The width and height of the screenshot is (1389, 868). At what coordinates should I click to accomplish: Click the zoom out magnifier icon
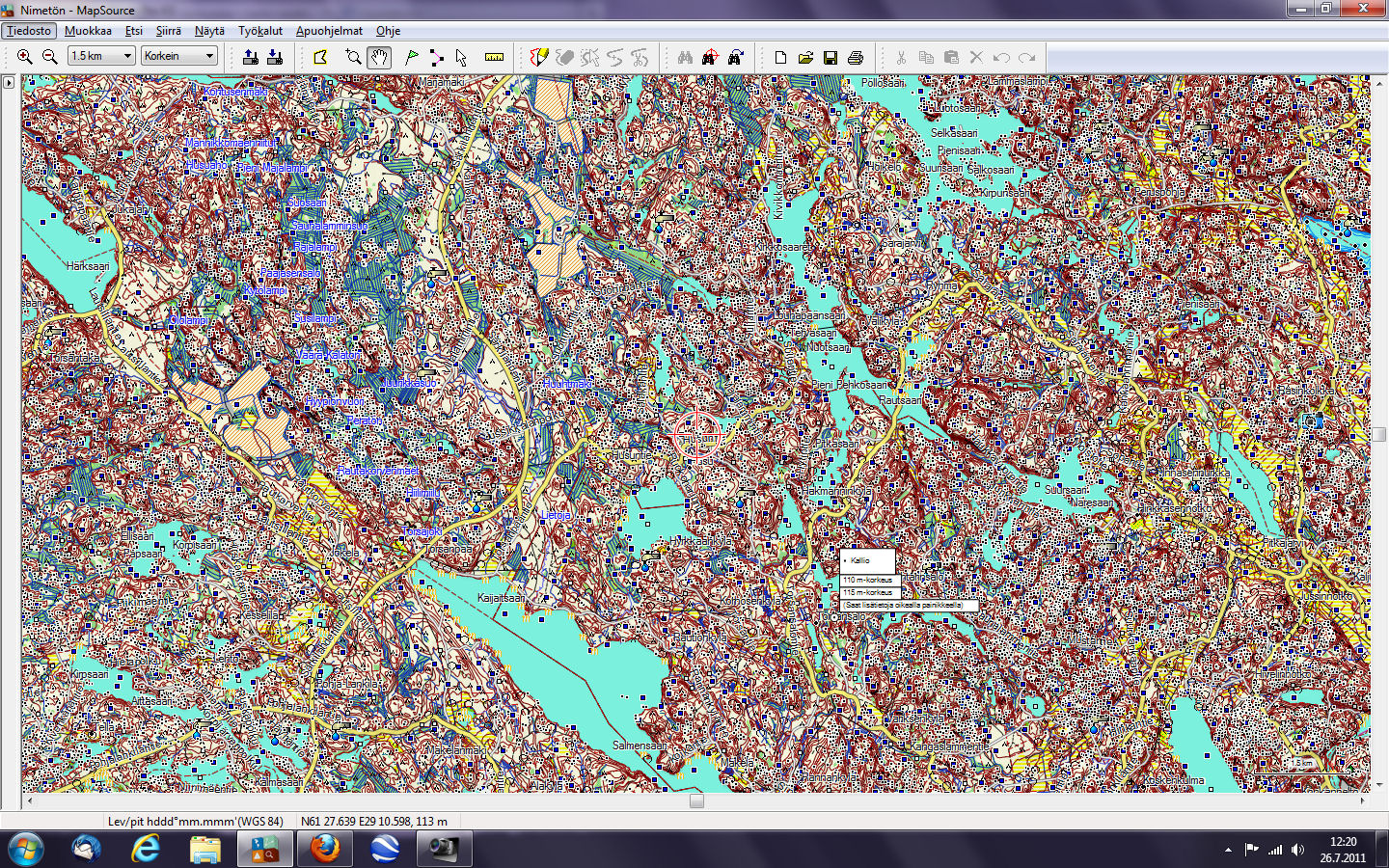click(x=50, y=57)
